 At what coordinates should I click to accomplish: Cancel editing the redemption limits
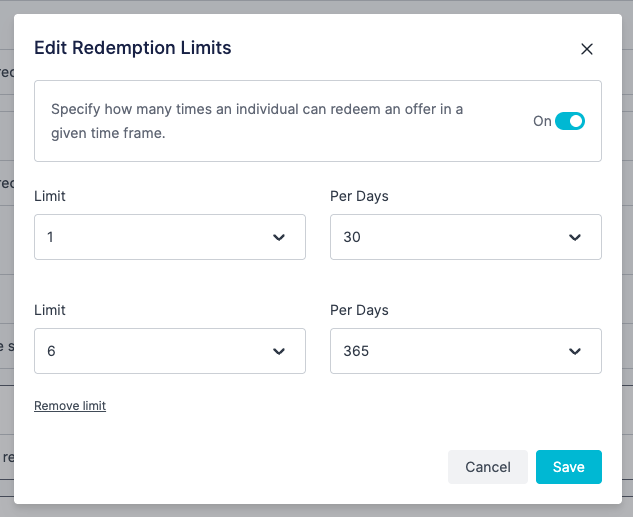(488, 467)
